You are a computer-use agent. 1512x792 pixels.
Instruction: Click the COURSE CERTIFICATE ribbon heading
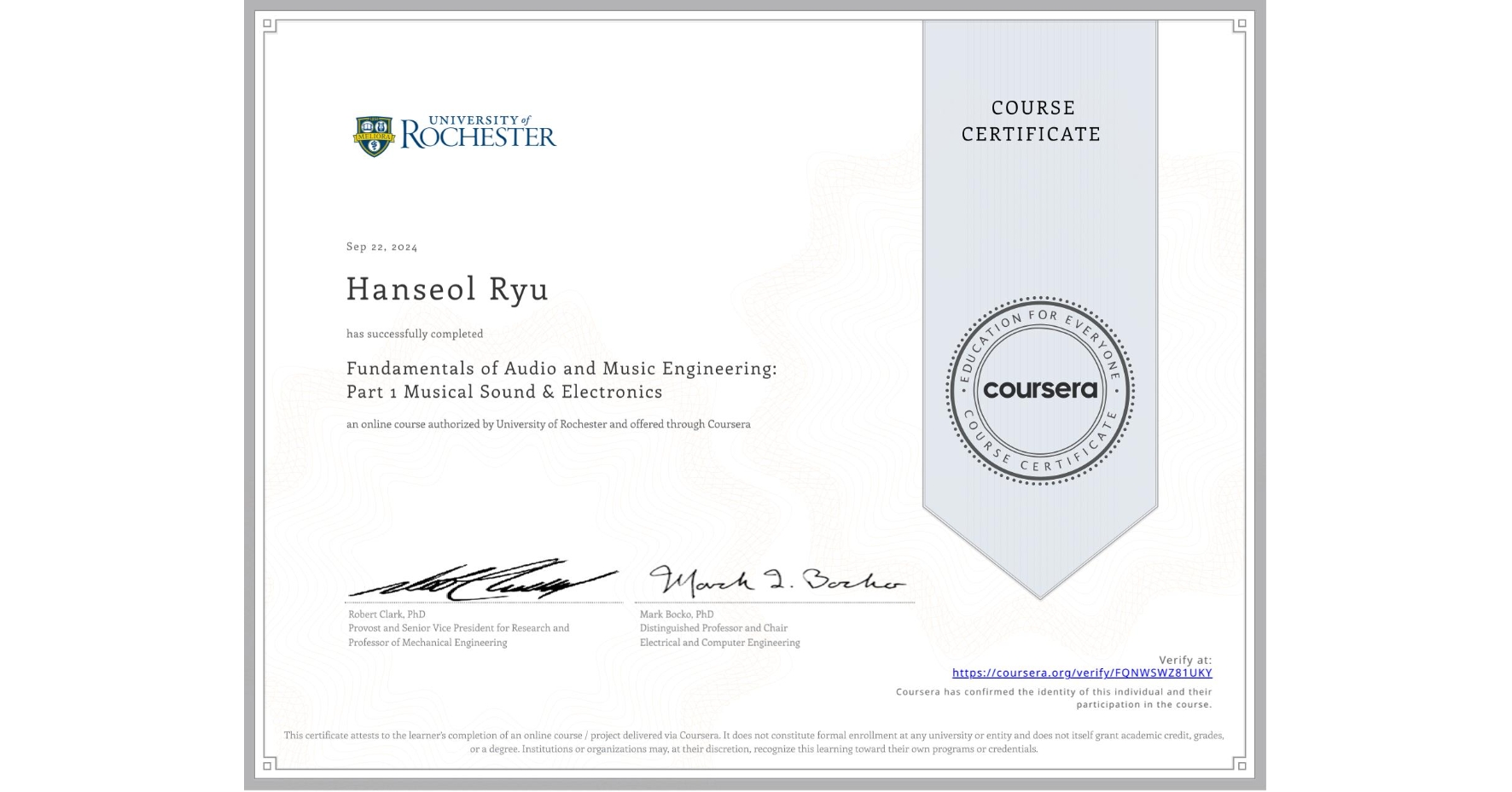point(1032,120)
